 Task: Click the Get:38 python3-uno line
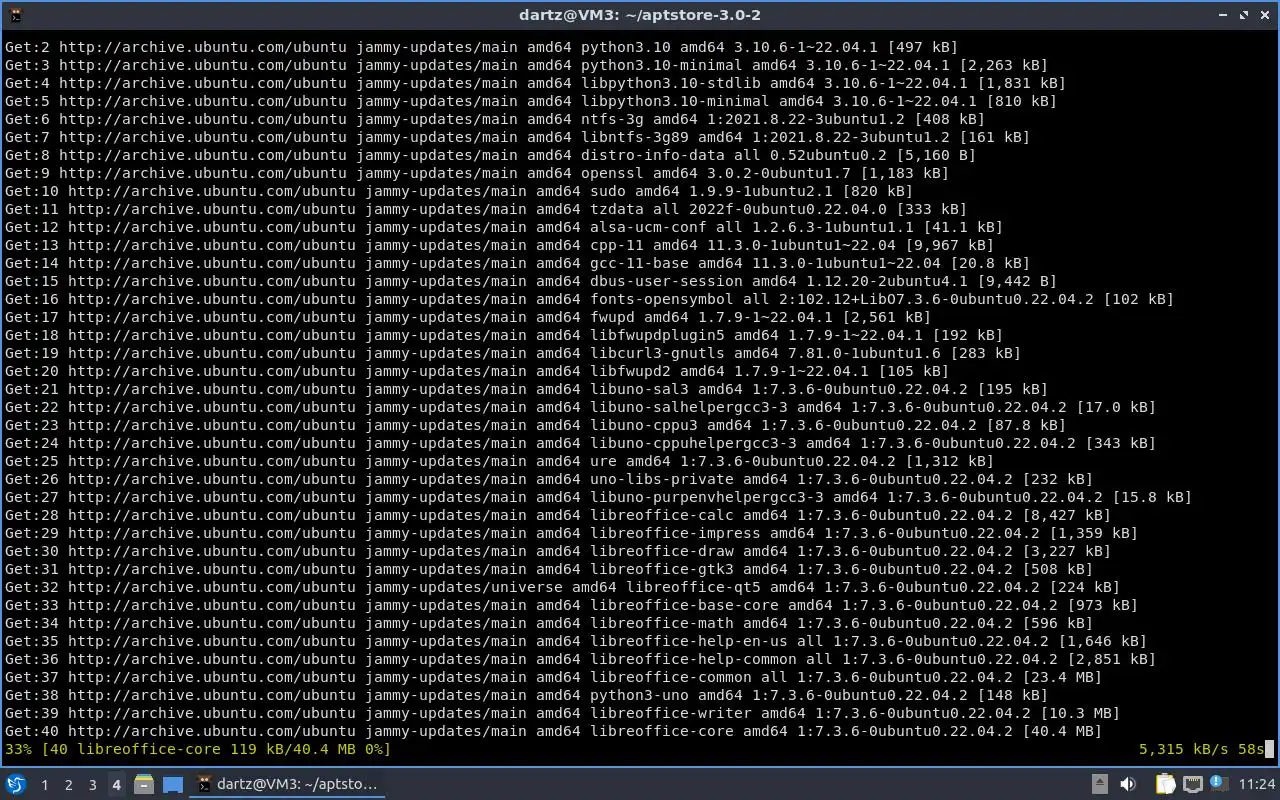[526, 695]
